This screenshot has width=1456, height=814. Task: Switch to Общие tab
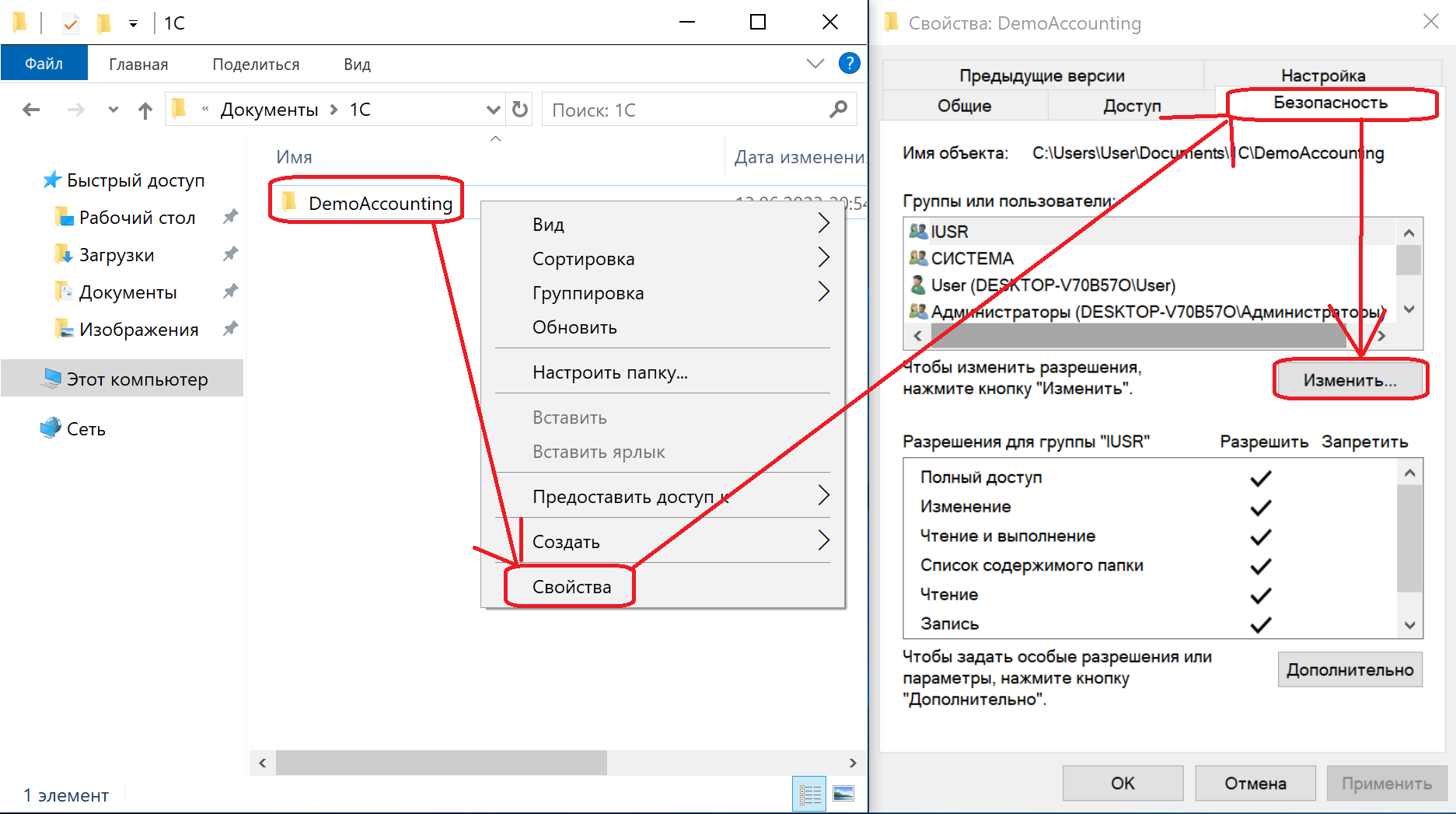[964, 106]
